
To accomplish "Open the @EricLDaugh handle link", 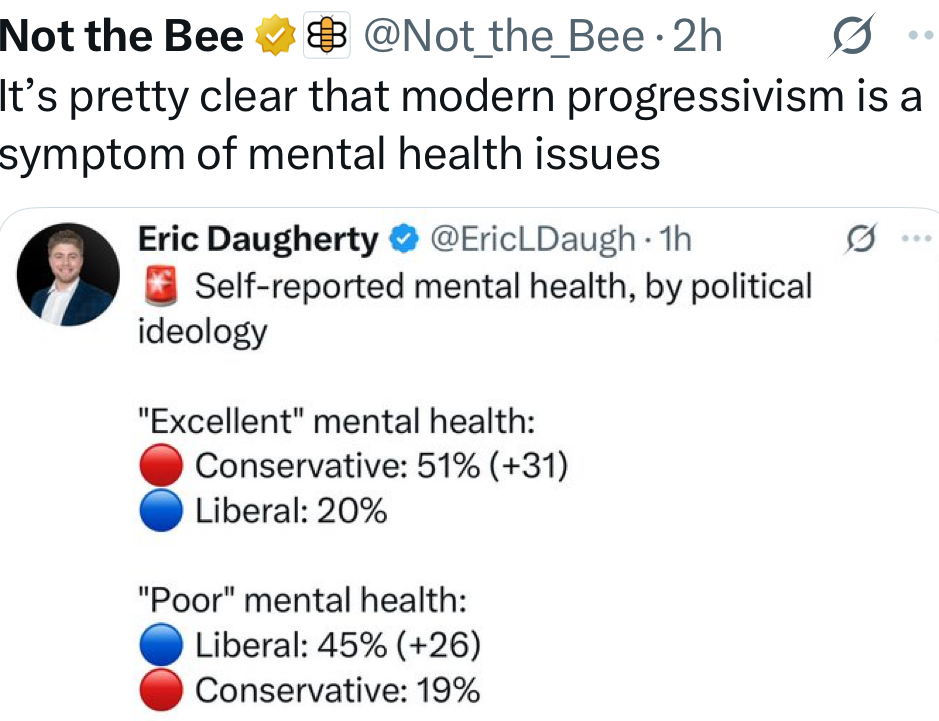I will (x=533, y=239).
